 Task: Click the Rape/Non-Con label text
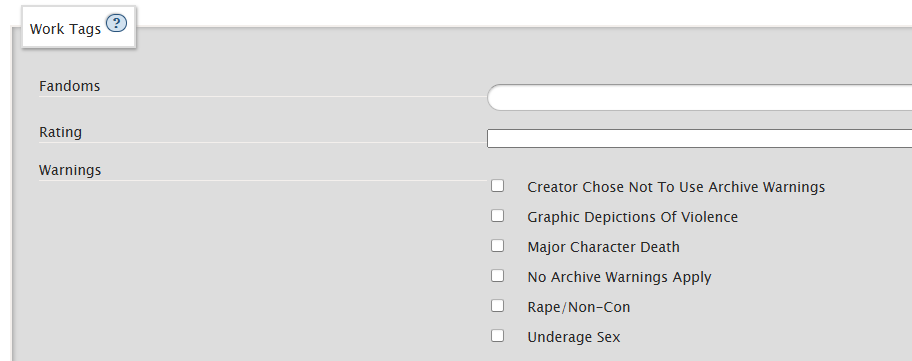point(579,307)
